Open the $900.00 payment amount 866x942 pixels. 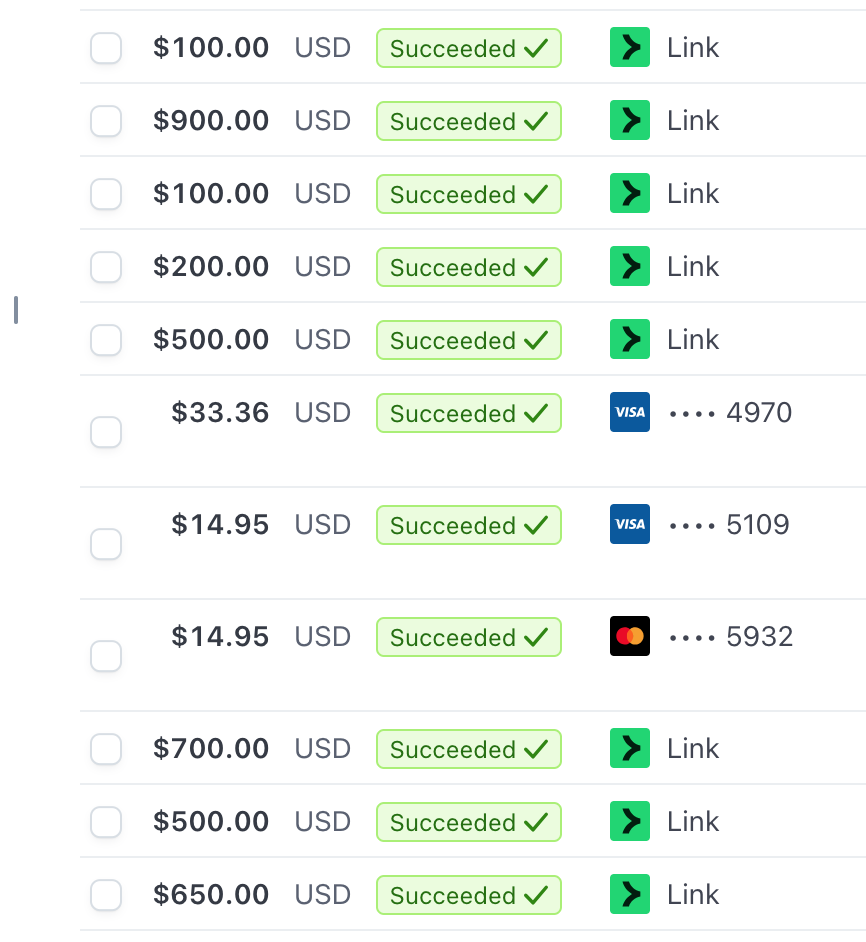point(211,121)
